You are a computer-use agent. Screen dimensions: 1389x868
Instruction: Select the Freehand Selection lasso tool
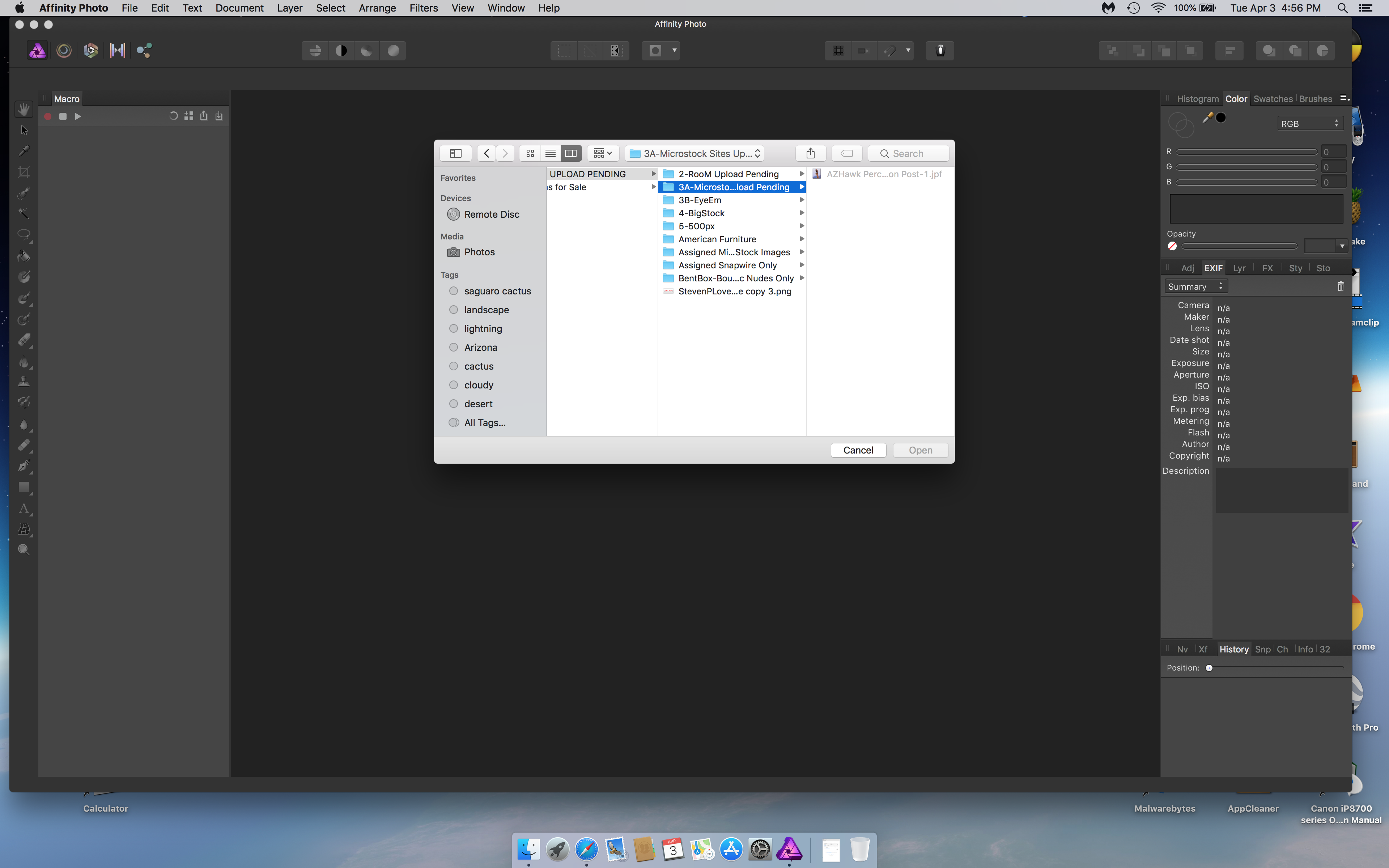(x=24, y=235)
